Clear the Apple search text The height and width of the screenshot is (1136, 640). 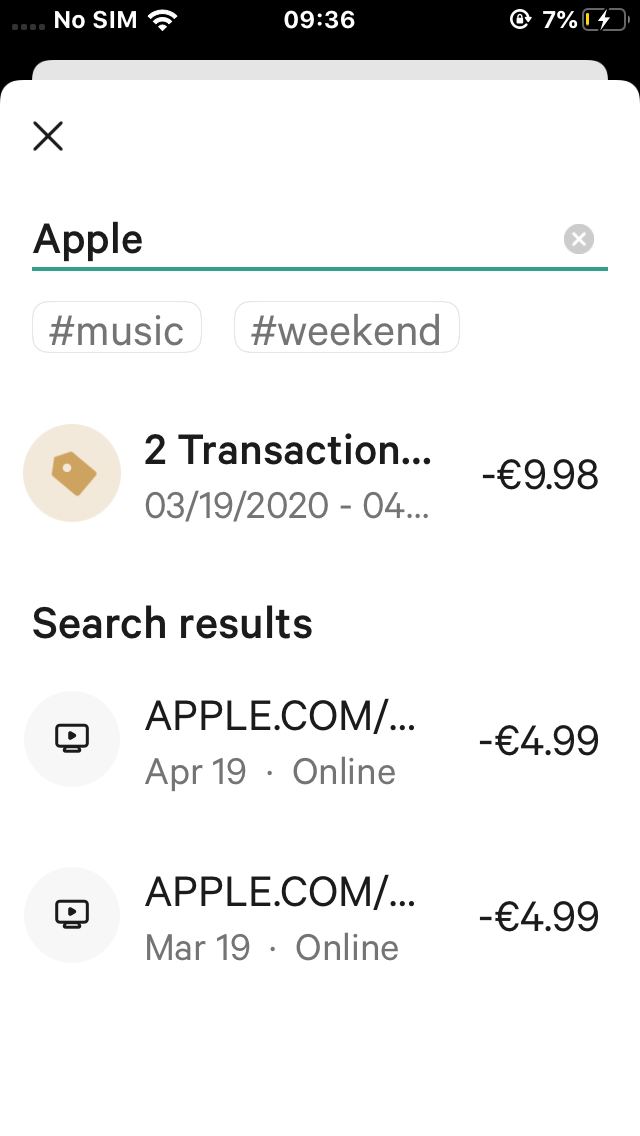coord(578,238)
